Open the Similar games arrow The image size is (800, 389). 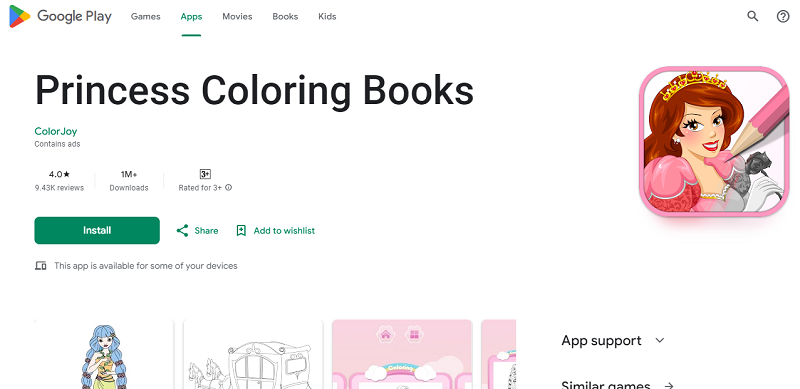tap(669, 385)
